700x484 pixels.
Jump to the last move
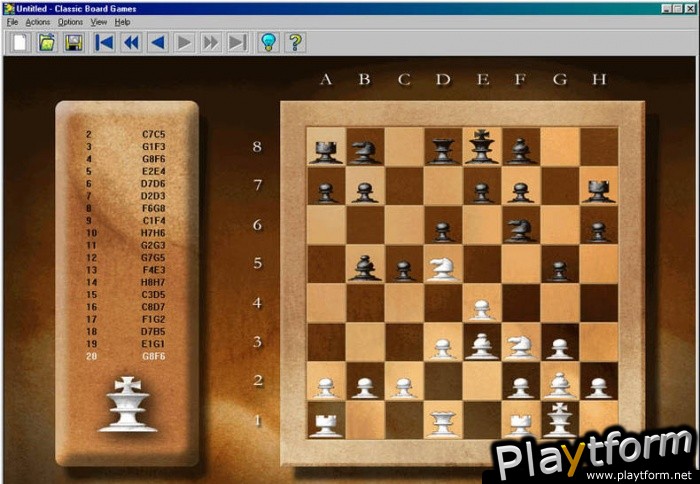(x=238, y=42)
